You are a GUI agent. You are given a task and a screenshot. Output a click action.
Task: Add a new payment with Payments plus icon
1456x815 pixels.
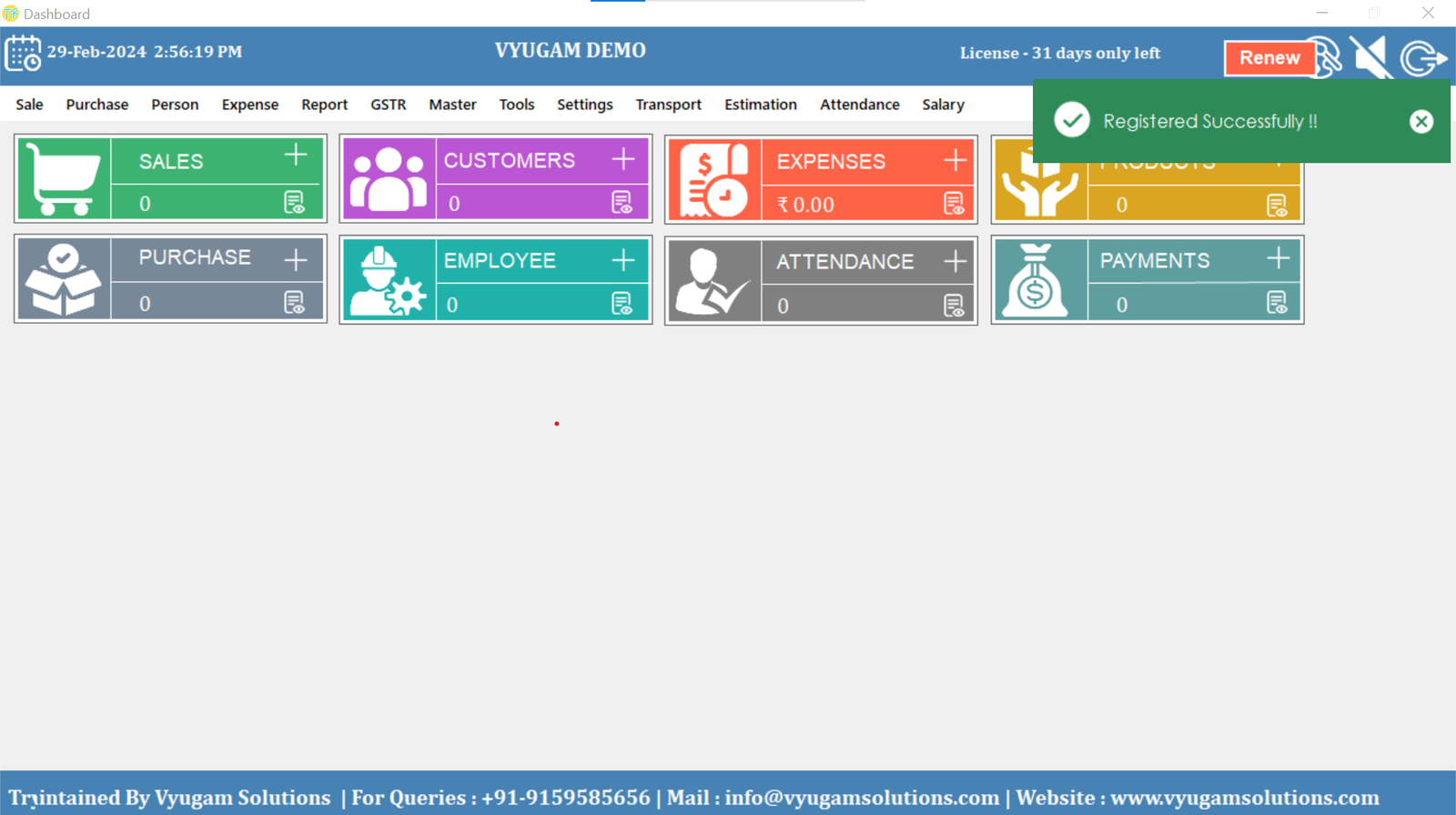point(1279,258)
